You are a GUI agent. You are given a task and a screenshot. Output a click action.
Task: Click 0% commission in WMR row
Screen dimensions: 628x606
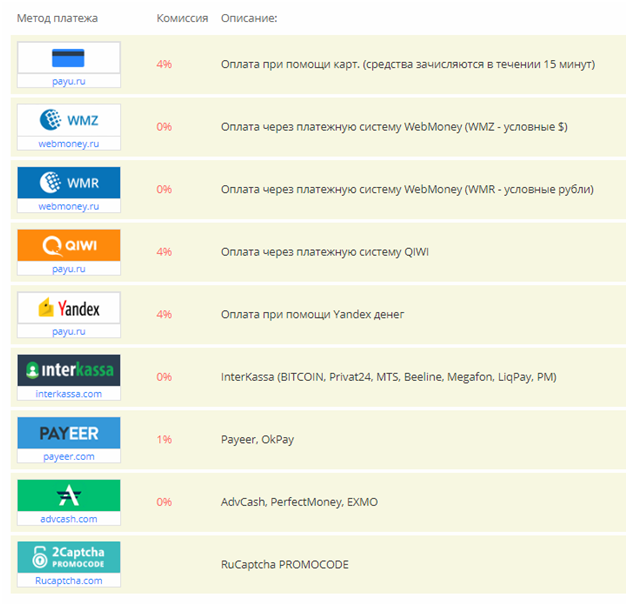164,189
